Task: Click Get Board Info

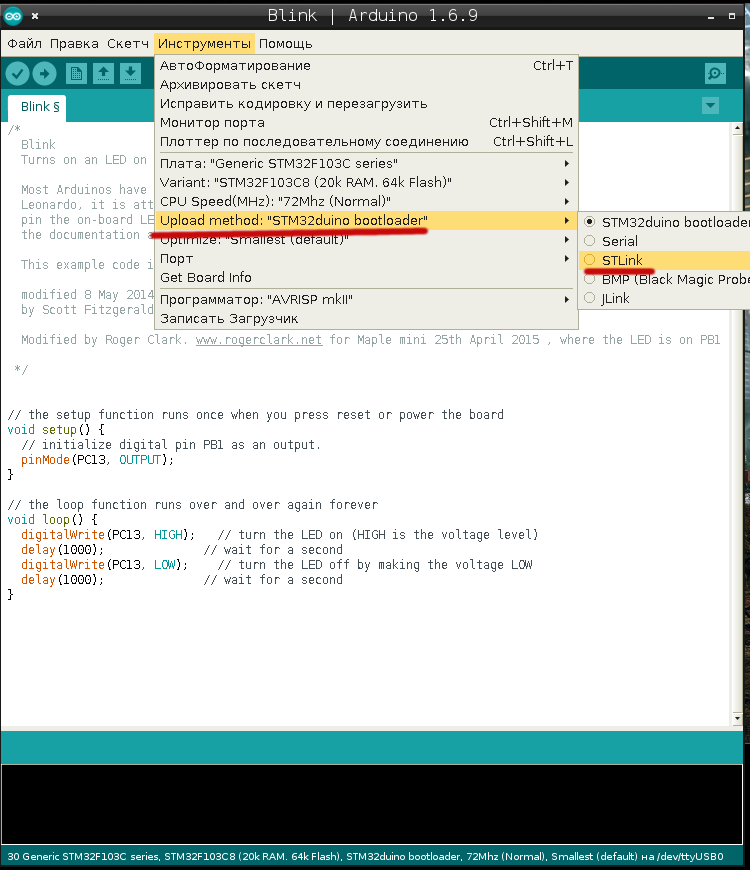Action: [366, 277]
